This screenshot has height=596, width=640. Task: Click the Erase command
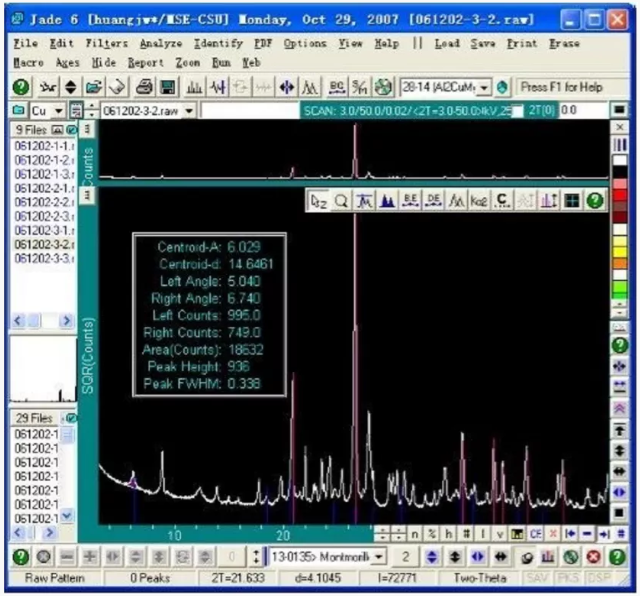[x=564, y=43]
